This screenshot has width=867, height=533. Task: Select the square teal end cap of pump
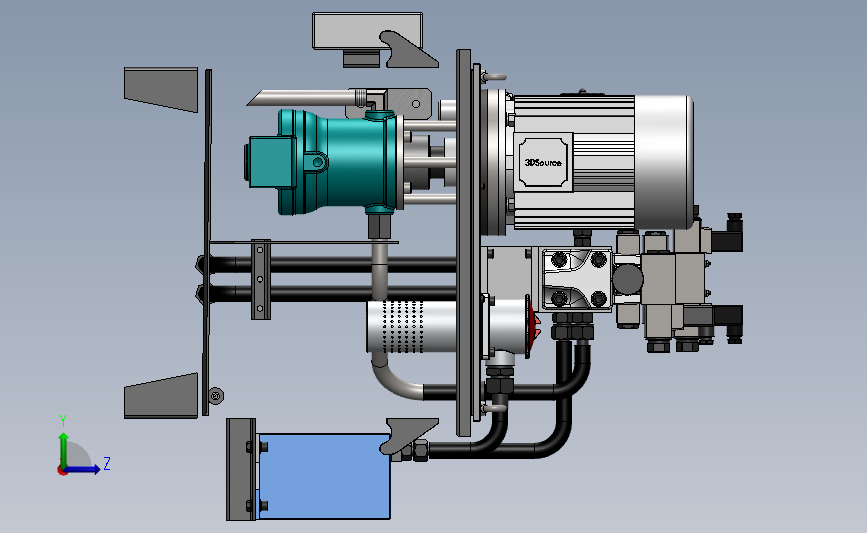(270, 161)
